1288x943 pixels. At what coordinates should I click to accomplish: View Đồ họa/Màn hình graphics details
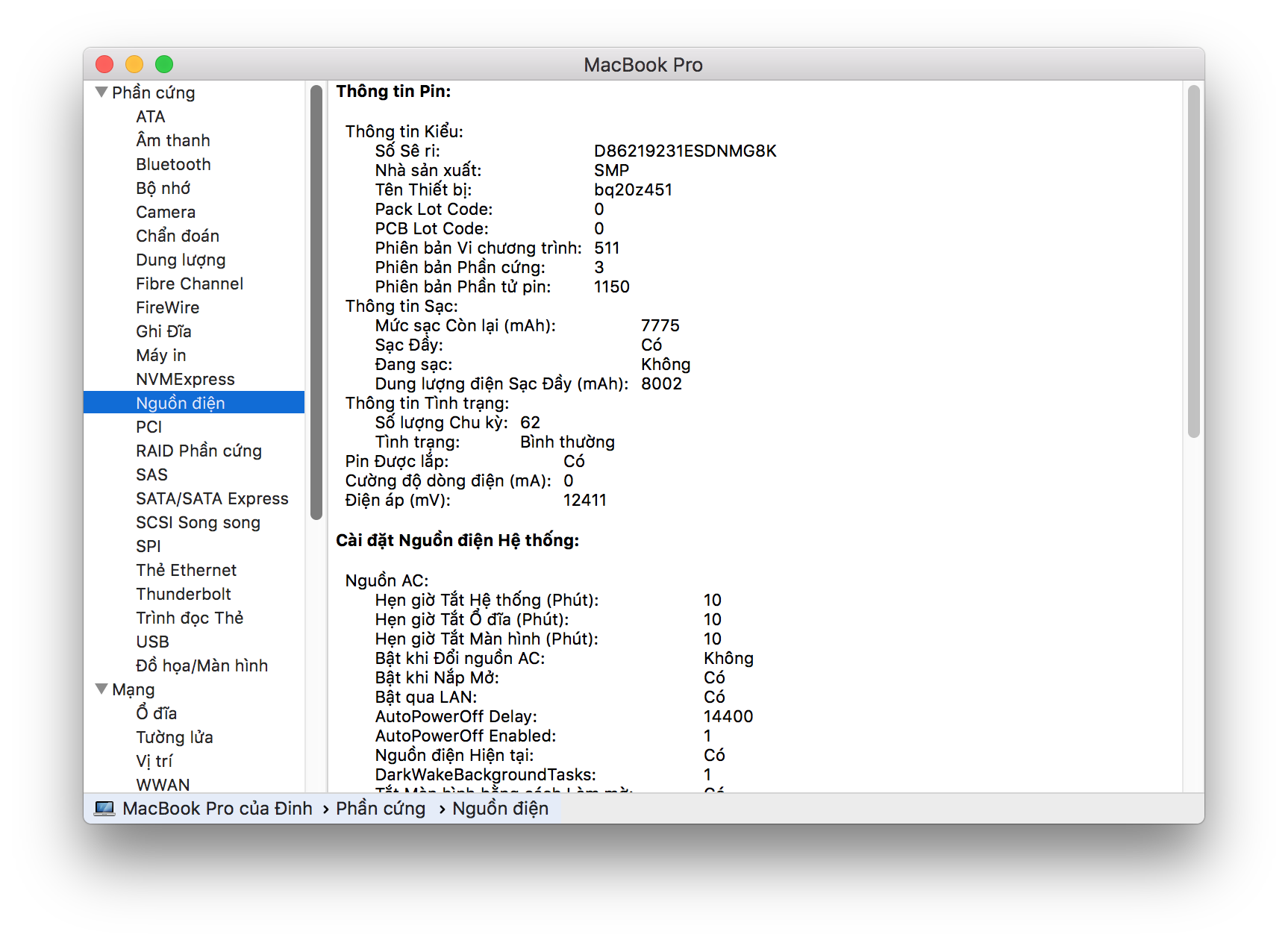point(201,665)
